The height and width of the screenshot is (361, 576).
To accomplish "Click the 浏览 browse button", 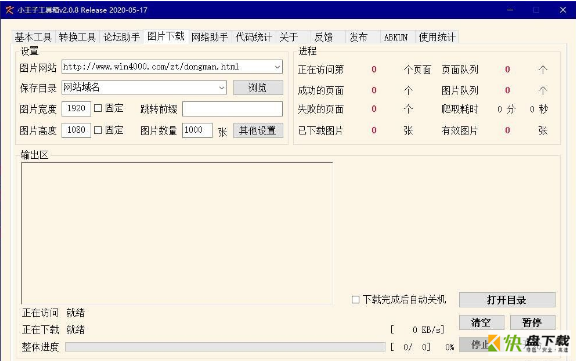I will 258,88.
